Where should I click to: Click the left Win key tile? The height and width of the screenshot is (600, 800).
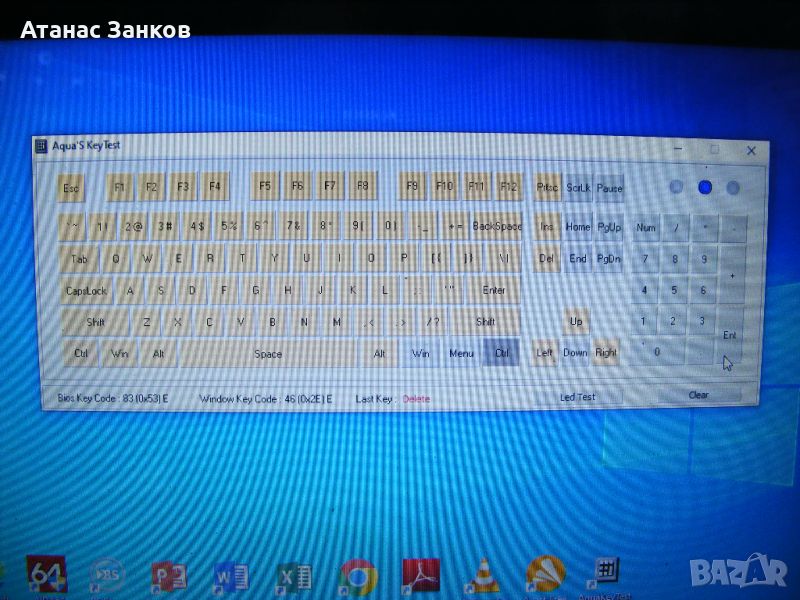119,354
